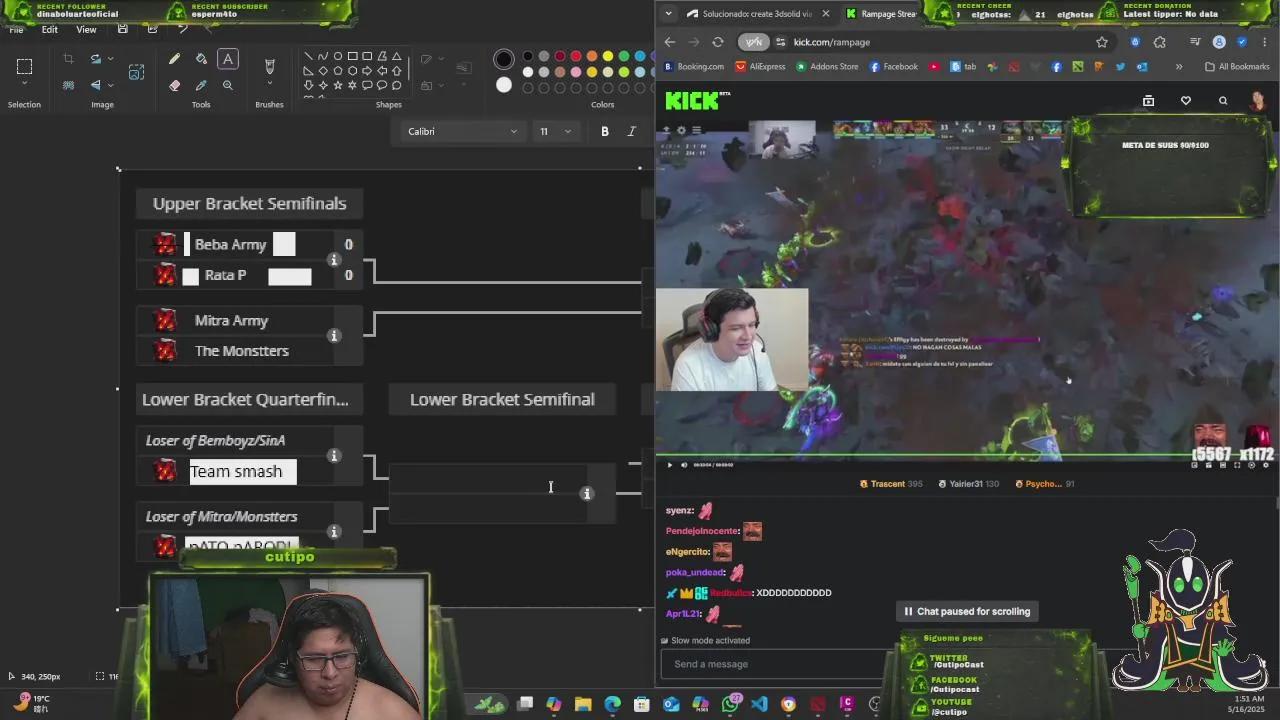Select the Text tool in Paint
Viewport: 1280px width, 720px height.
click(228, 59)
